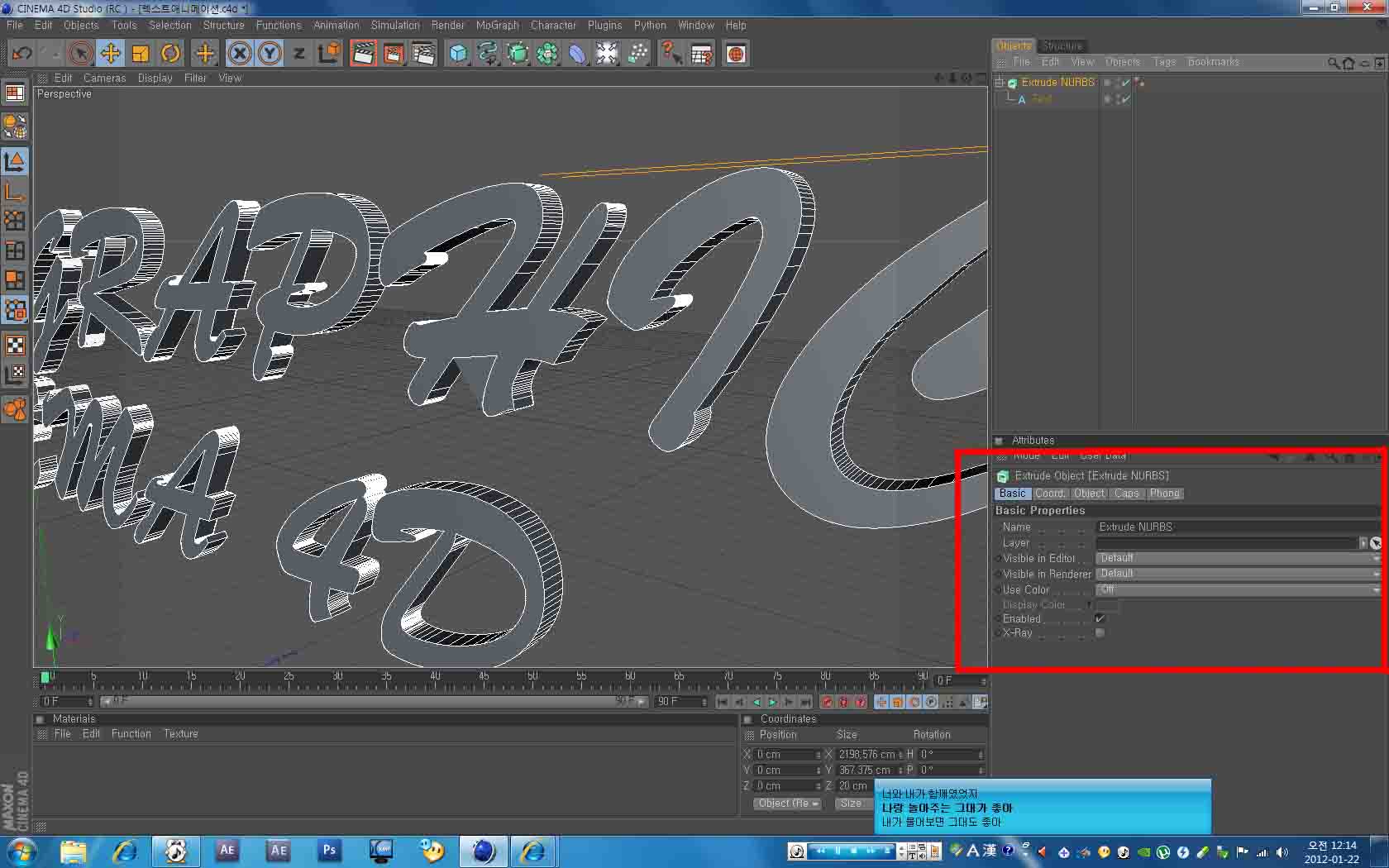Switch to Polygons mode

(x=15, y=280)
